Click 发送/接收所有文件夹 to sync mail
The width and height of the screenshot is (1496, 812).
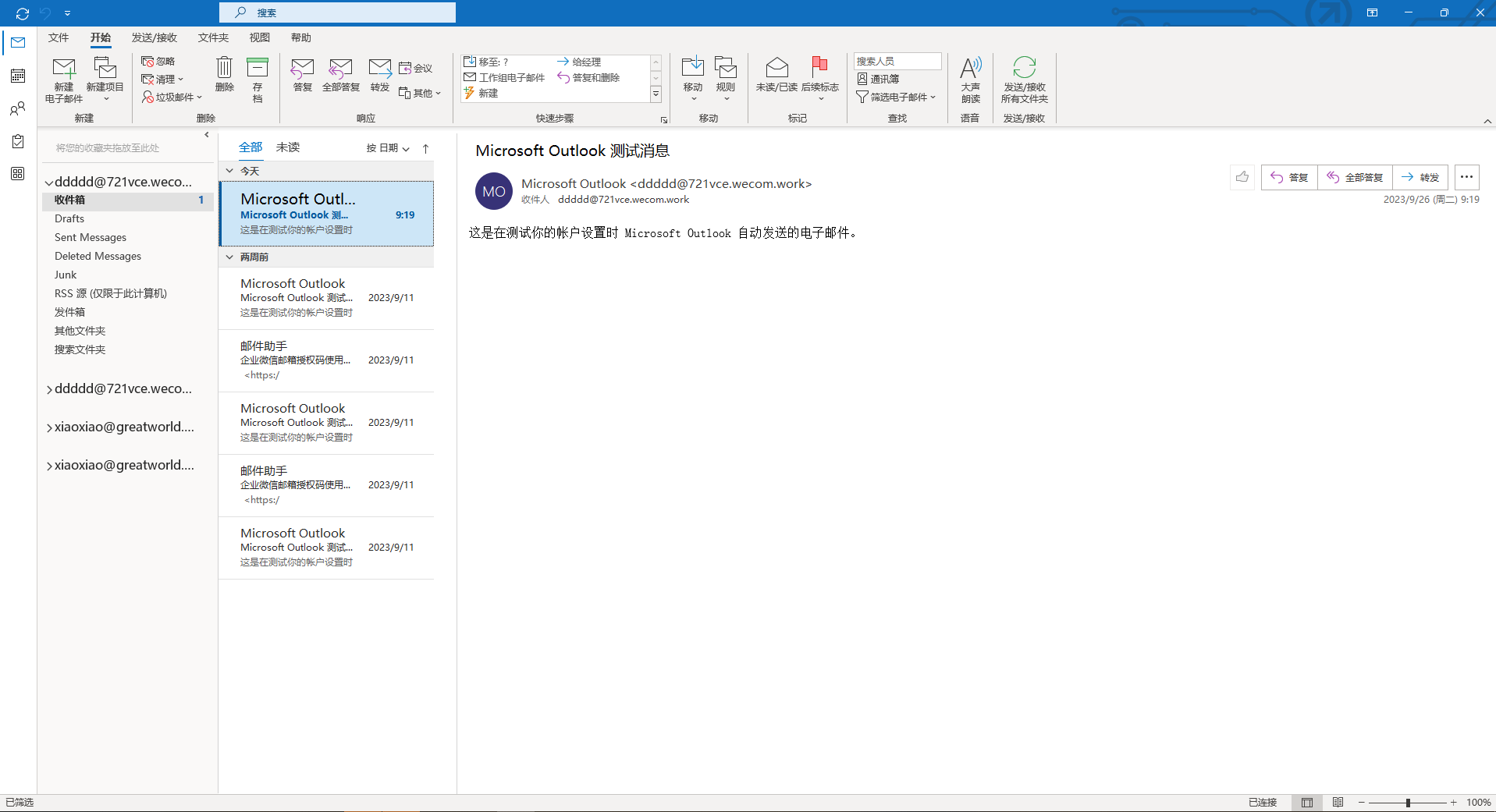(x=1024, y=78)
